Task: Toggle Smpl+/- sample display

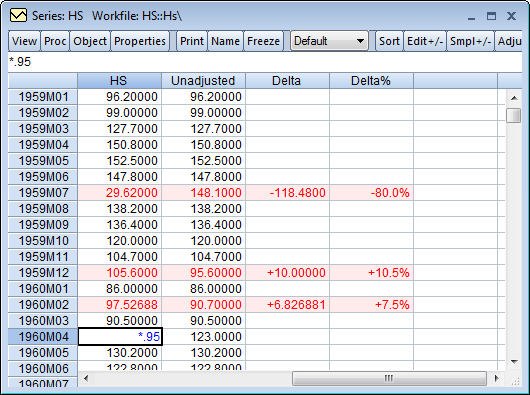Action: tap(471, 41)
